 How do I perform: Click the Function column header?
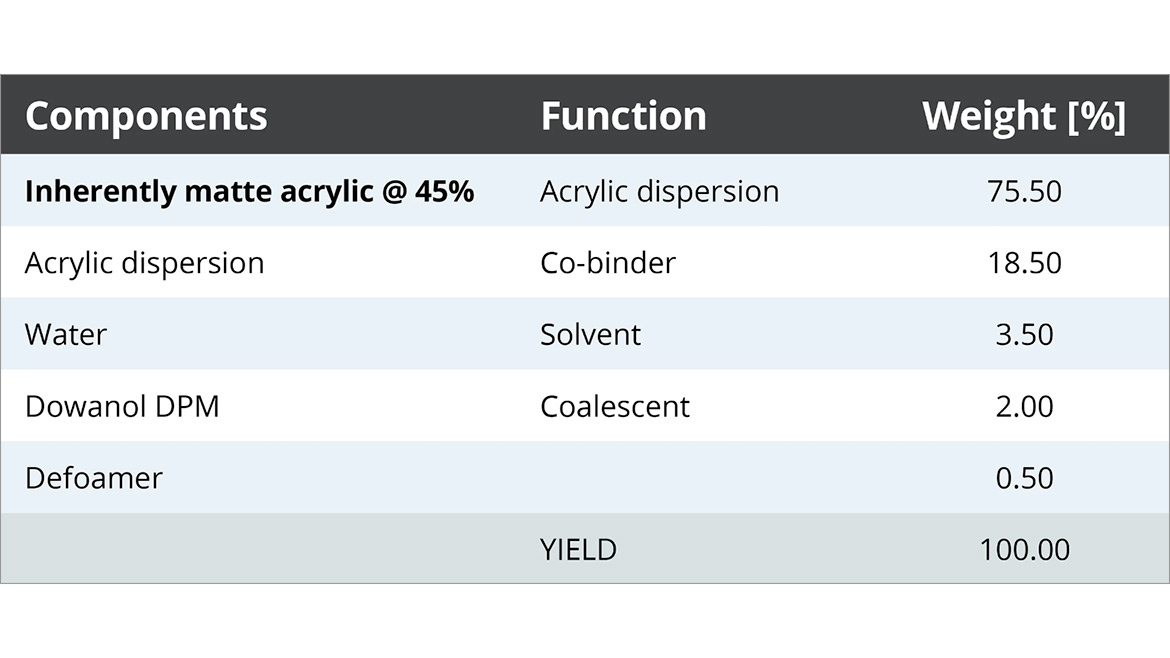(623, 116)
